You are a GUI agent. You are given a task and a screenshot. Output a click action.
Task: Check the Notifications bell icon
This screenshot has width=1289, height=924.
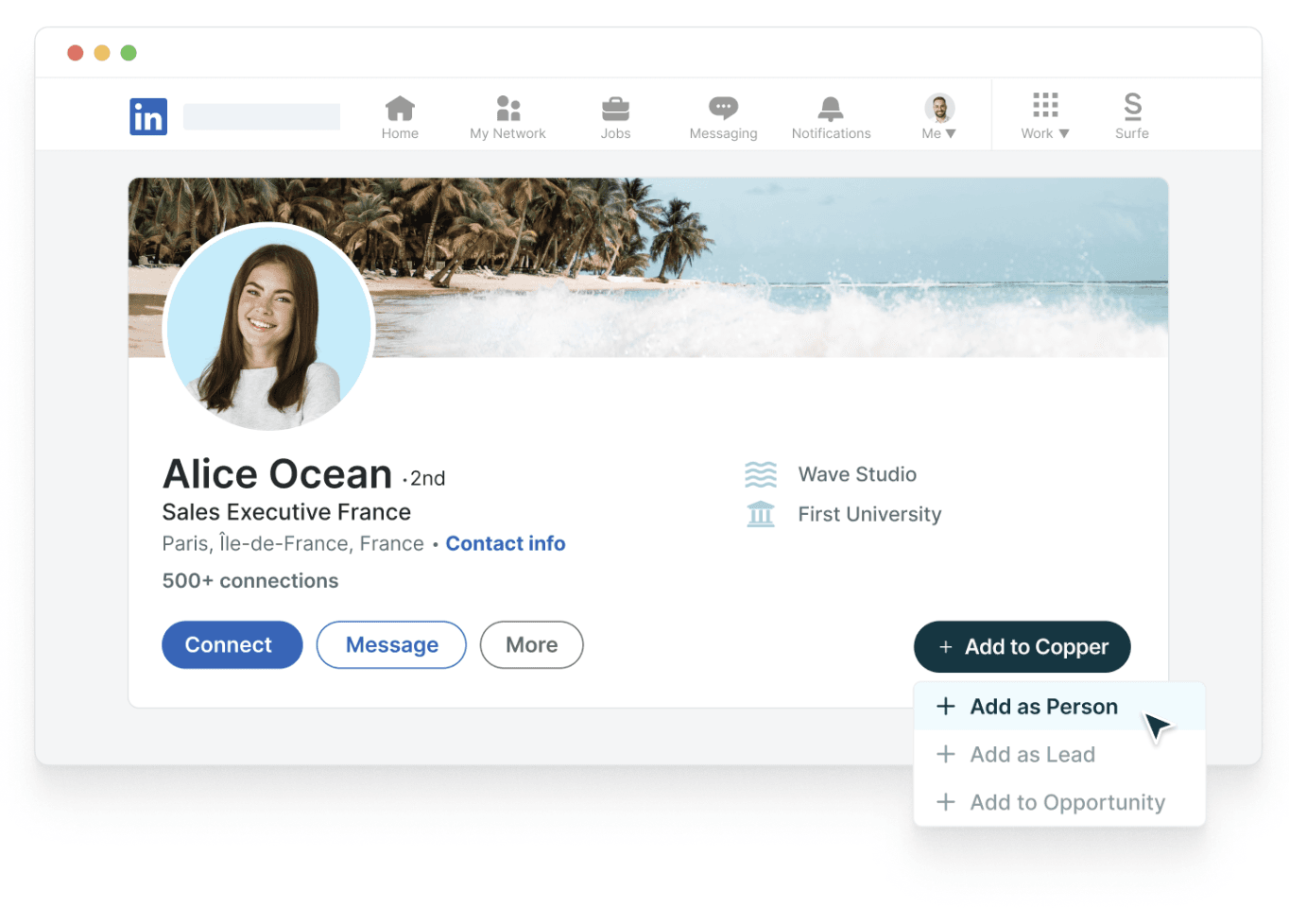click(x=831, y=109)
